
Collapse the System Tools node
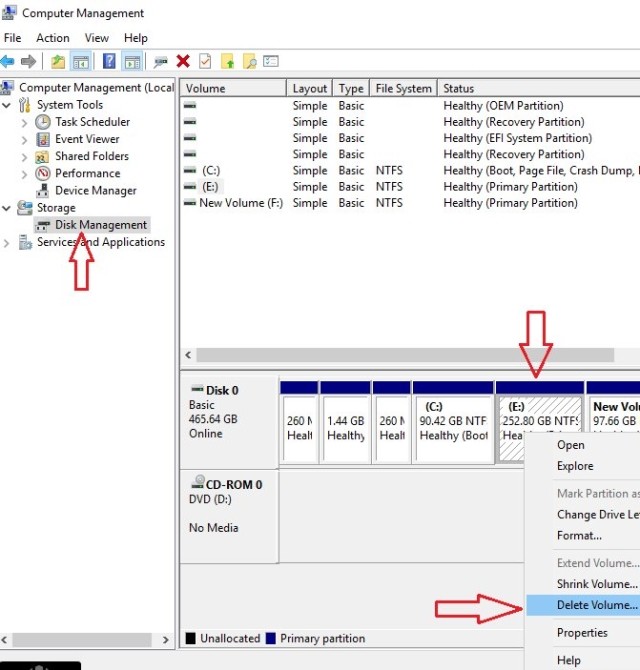(x=6, y=105)
